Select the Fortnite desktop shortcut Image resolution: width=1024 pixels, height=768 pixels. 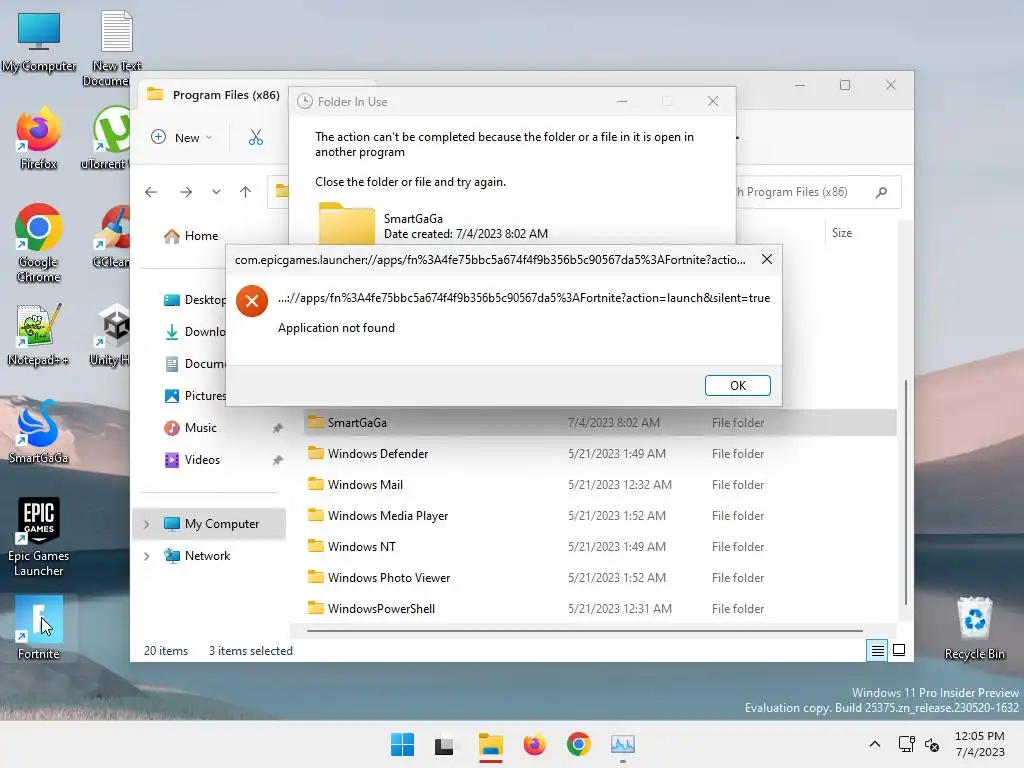(x=39, y=628)
